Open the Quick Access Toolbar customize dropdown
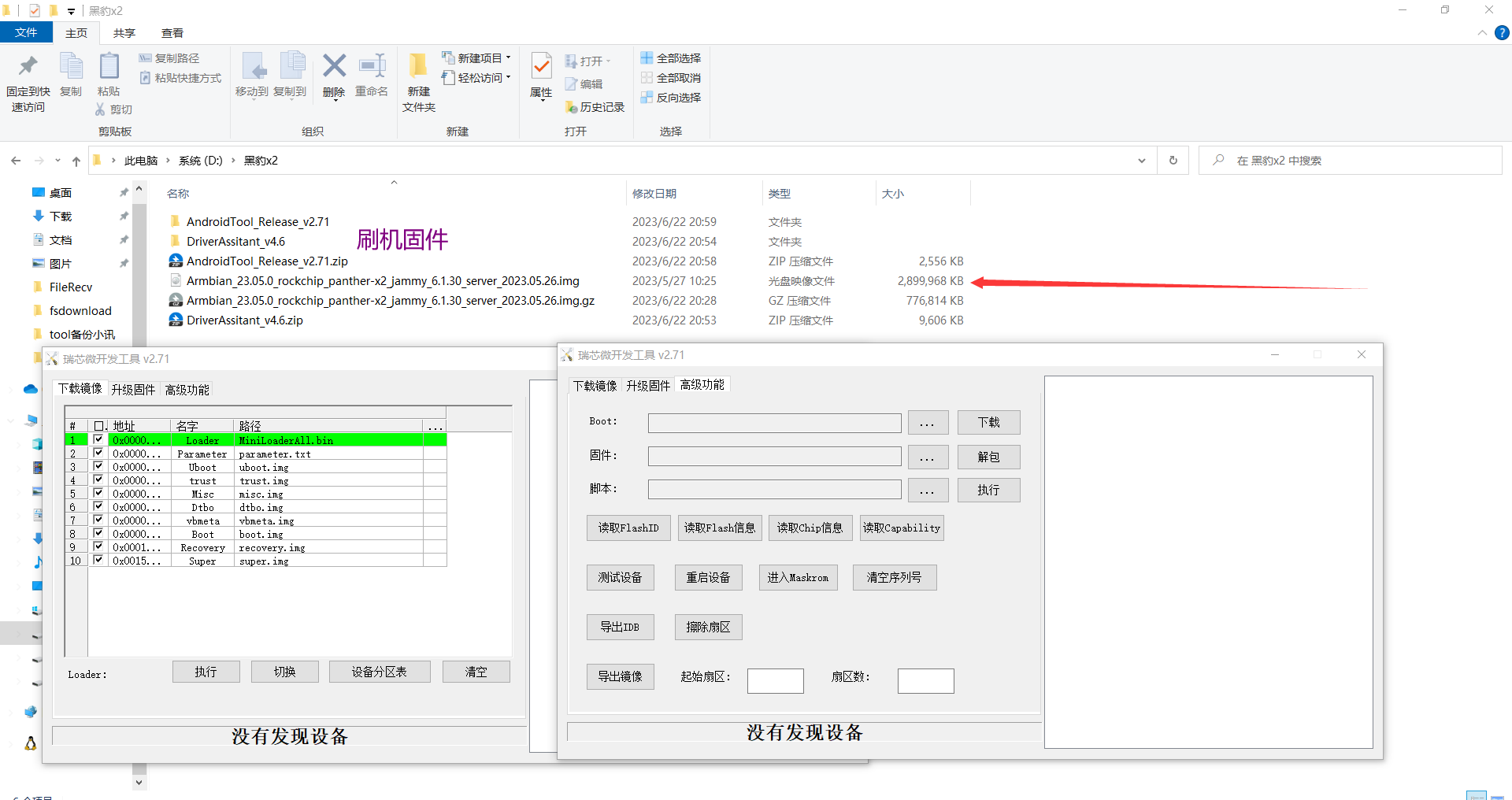The image size is (1512, 800). (71, 11)
